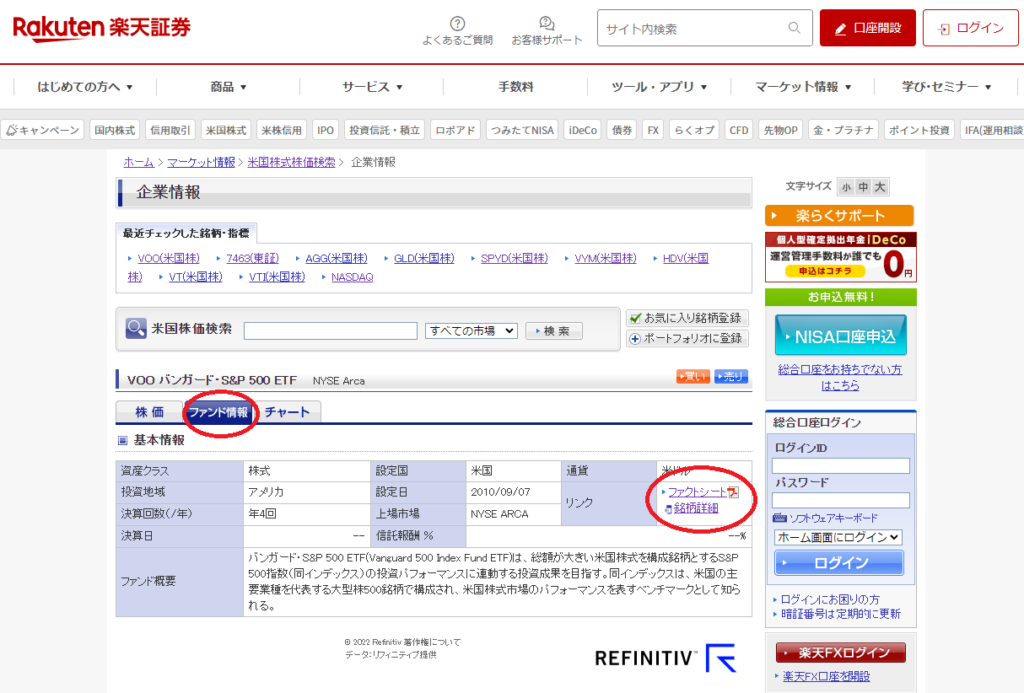Click the site search magnifier icon

(x=794, y=27)
